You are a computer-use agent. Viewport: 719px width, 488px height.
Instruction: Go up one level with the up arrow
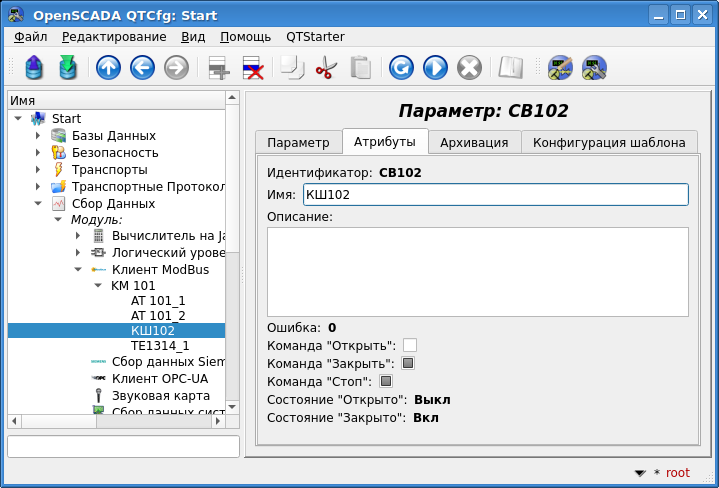tap(108, 68)
